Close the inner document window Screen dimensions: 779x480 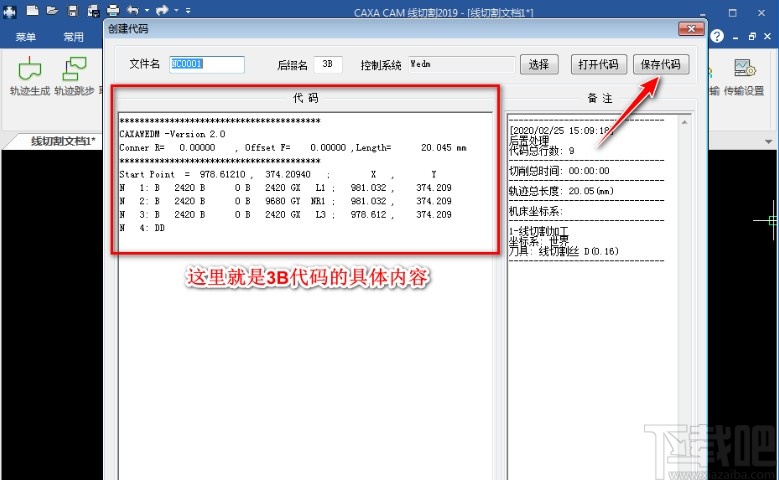768,36
